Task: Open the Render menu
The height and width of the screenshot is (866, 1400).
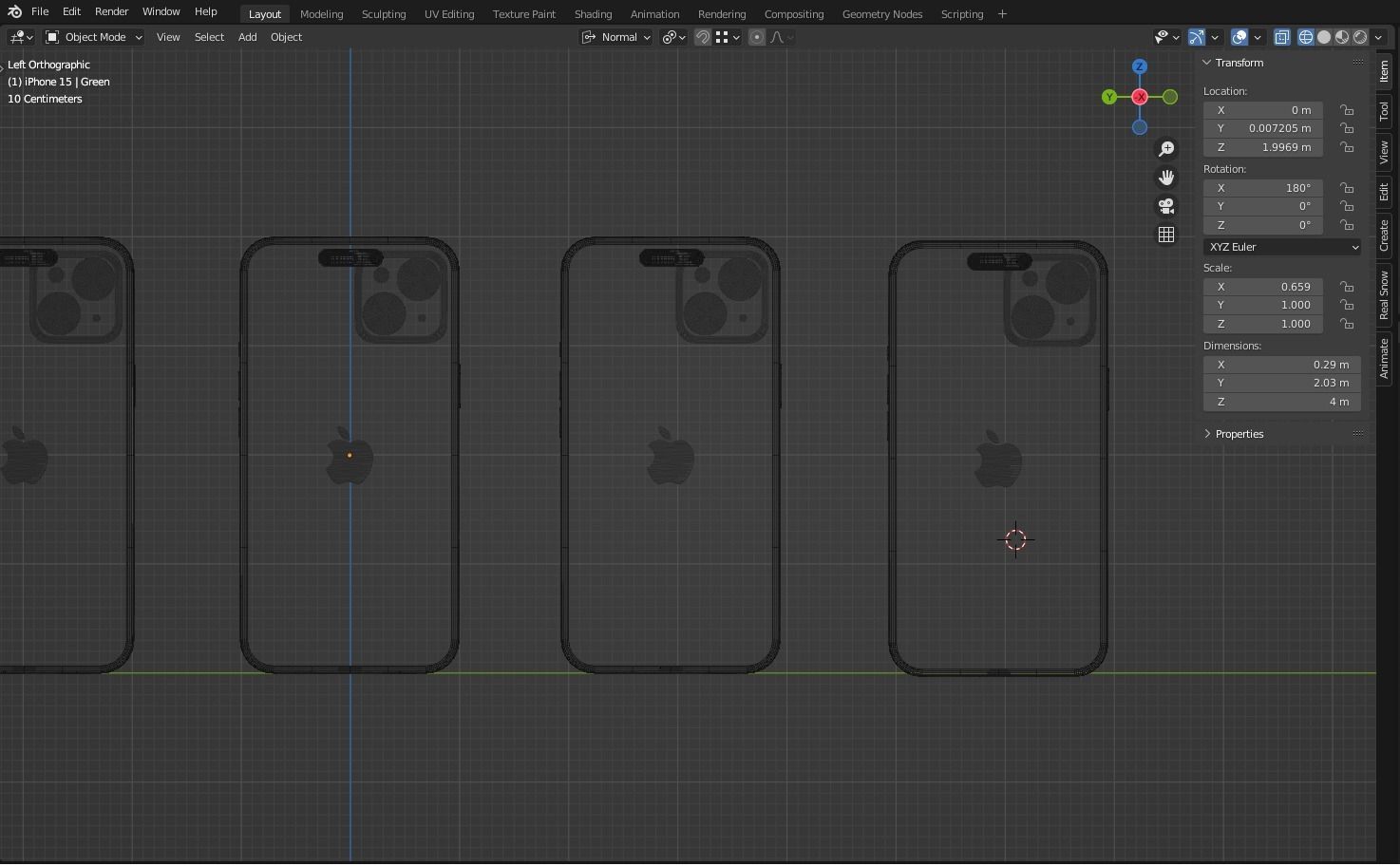Action: 111,11
